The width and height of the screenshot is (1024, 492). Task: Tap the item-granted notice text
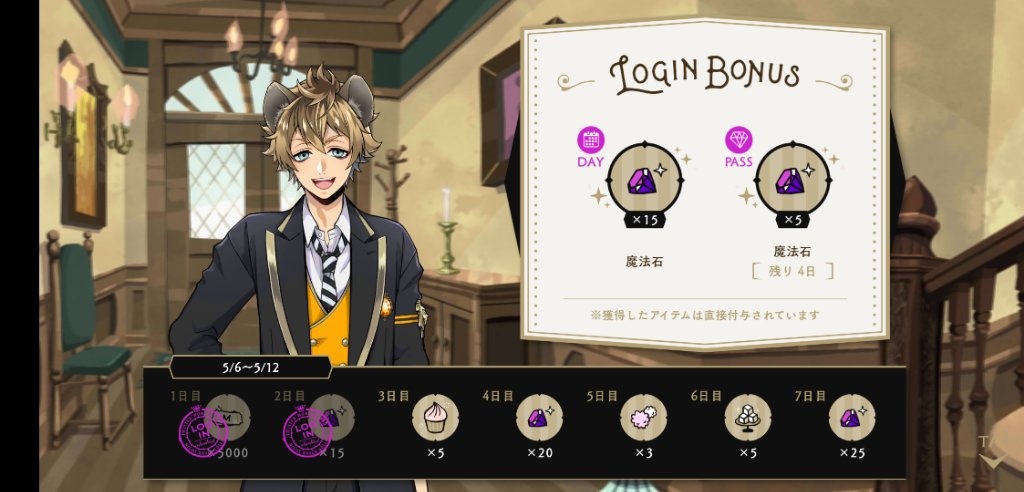(705, 315)
